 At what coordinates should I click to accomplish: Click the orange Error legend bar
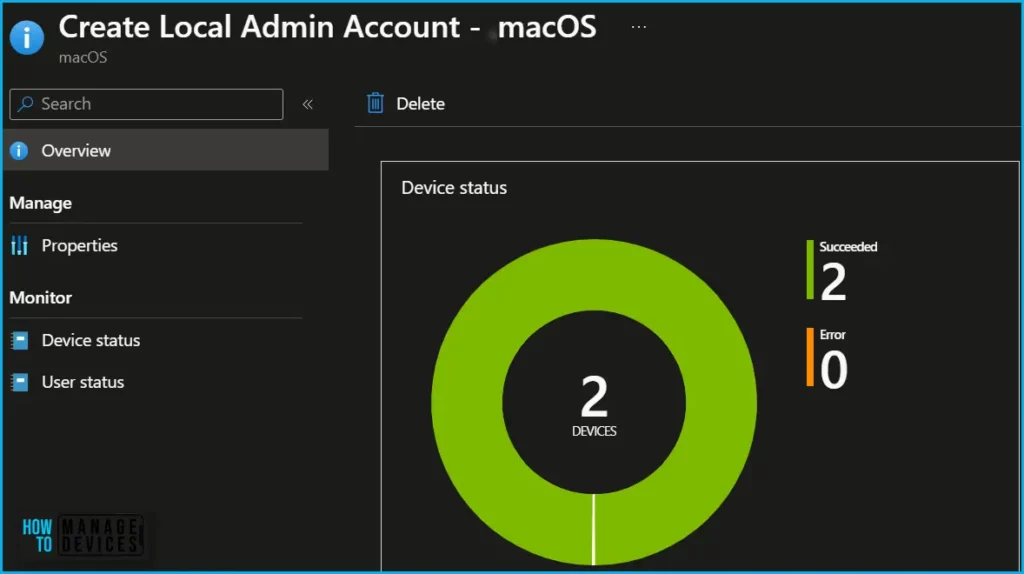[x=810, y=357]
